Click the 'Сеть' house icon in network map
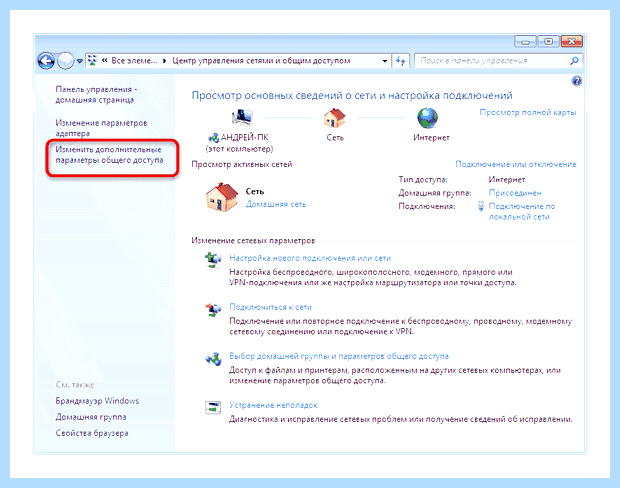 pos(335,117)
